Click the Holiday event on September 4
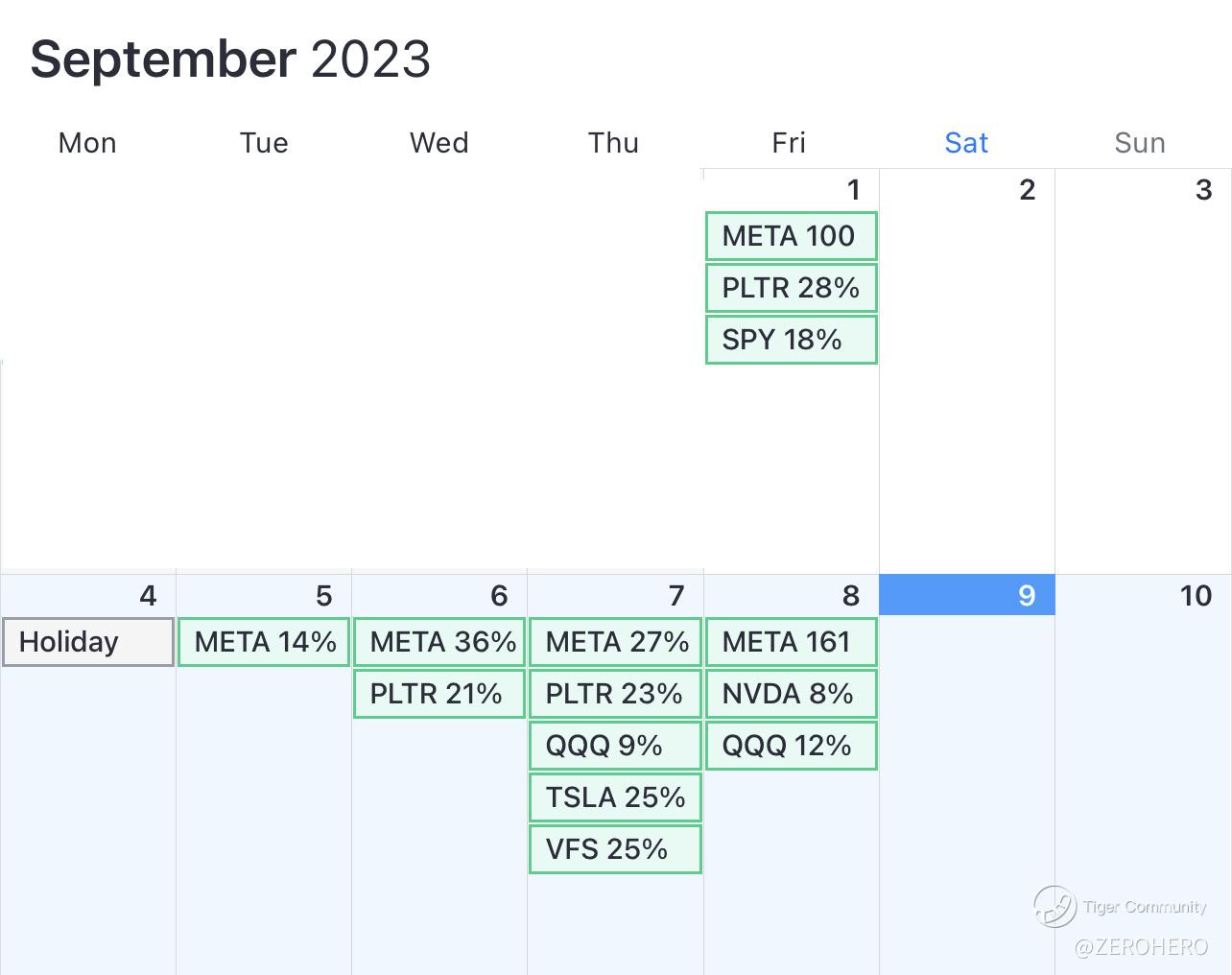 (87, 642)
